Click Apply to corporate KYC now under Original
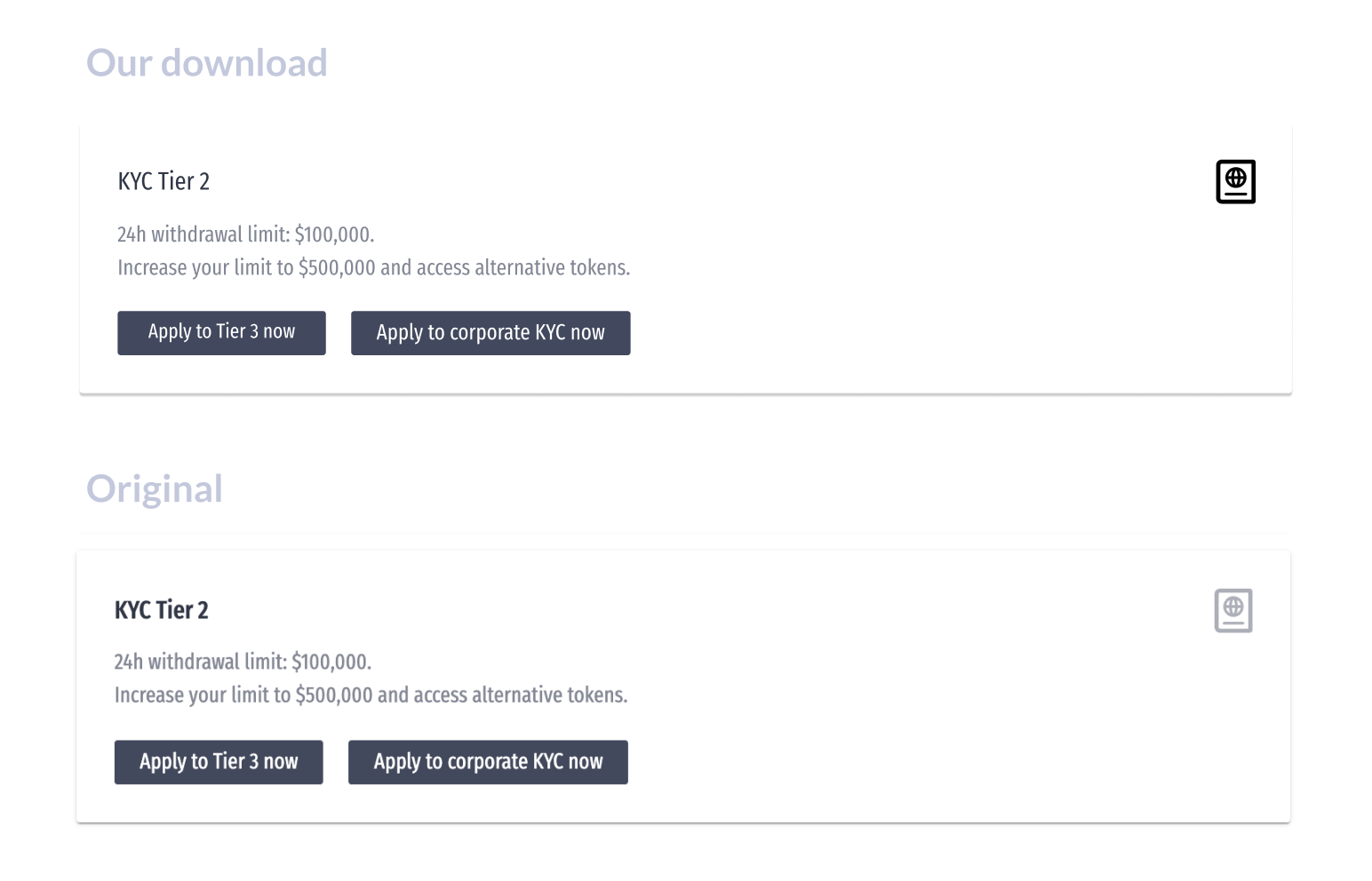The height and width of the screenshot is (881, 1372). click(x=488, y=762)
